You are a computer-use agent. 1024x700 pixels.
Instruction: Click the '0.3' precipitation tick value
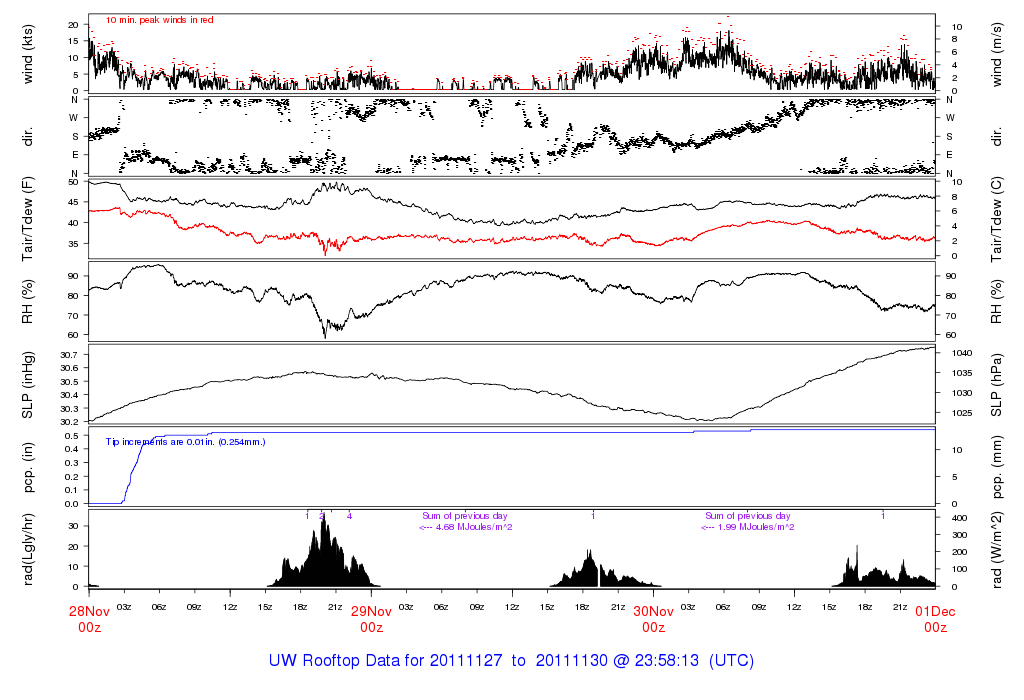click(x=72, y=463)
